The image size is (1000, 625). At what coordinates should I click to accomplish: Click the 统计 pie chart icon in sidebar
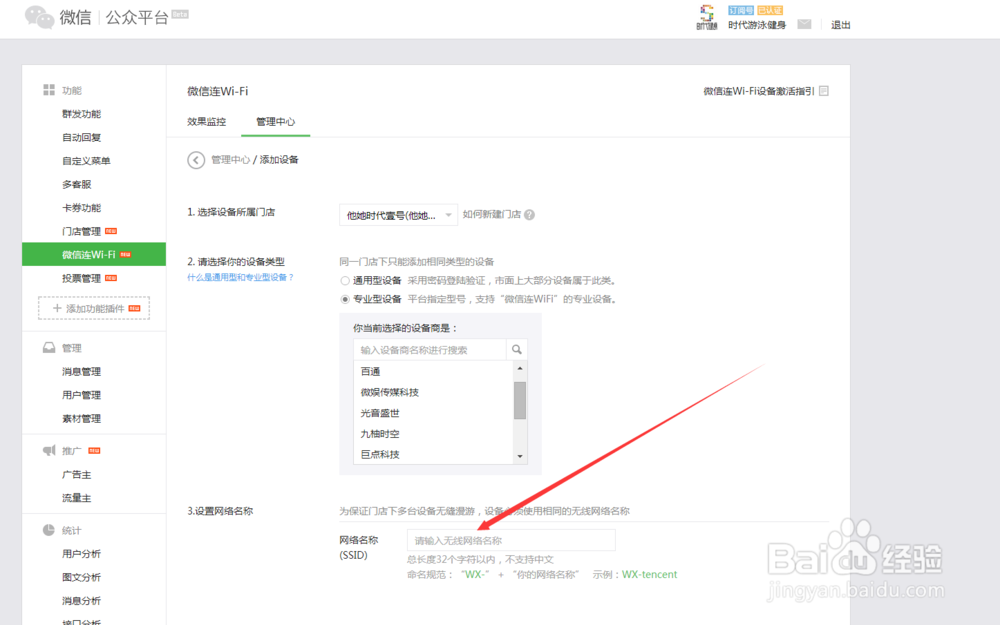48,530
